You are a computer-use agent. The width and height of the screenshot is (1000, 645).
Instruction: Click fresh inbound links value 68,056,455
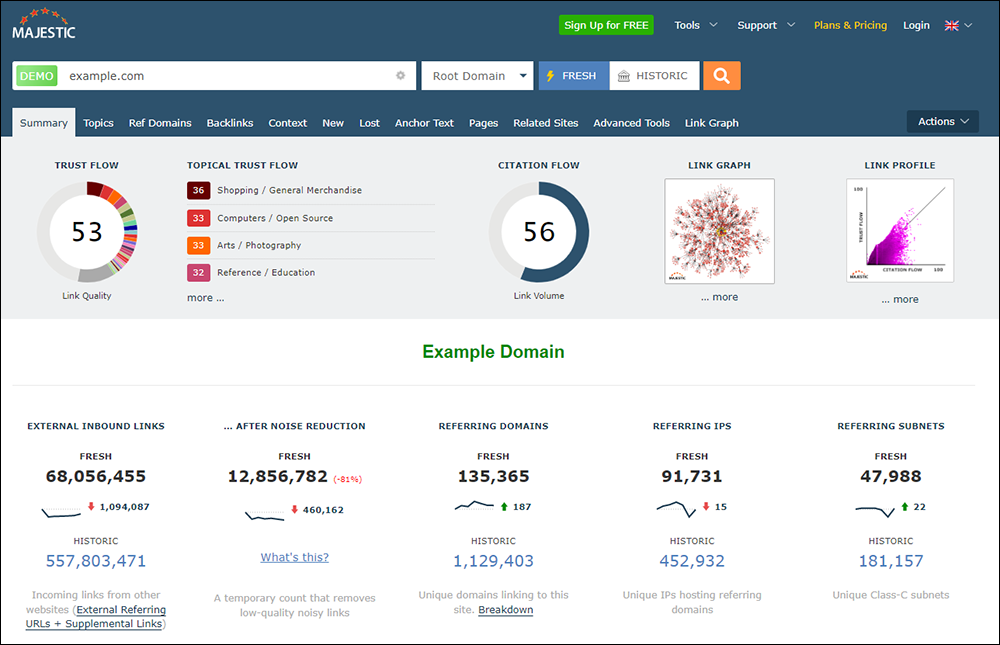point(96,476)
